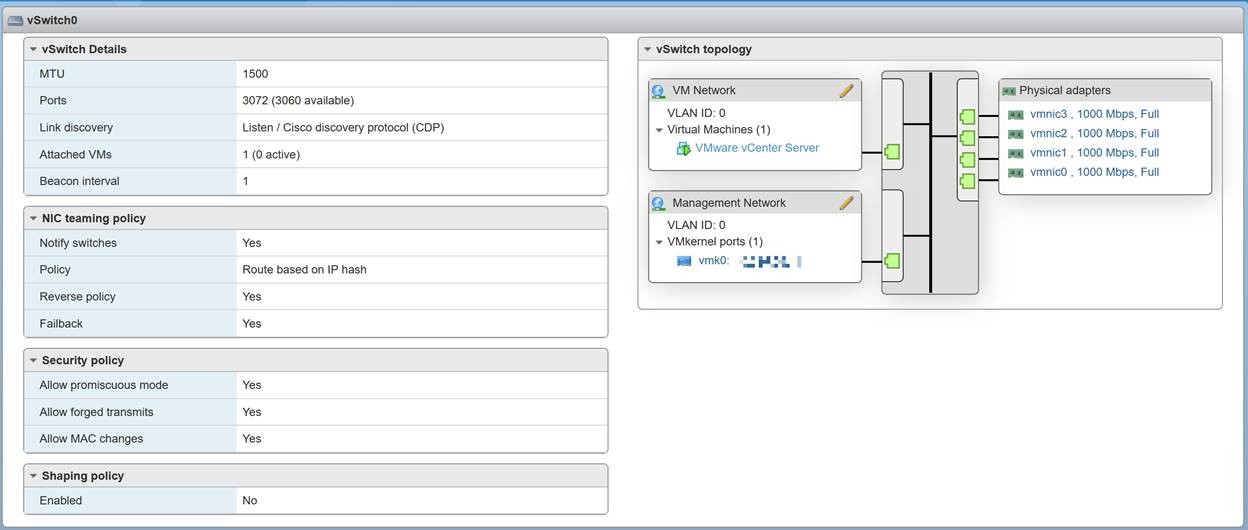Collapse the vSwitch Details section
This screenshot has height=530, width=1248.
tap(33, 49)
